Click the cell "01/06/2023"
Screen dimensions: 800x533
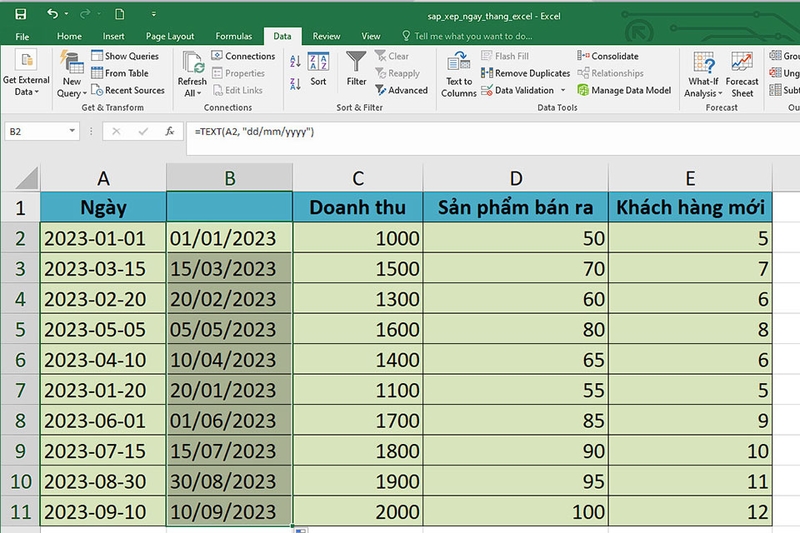229,421
